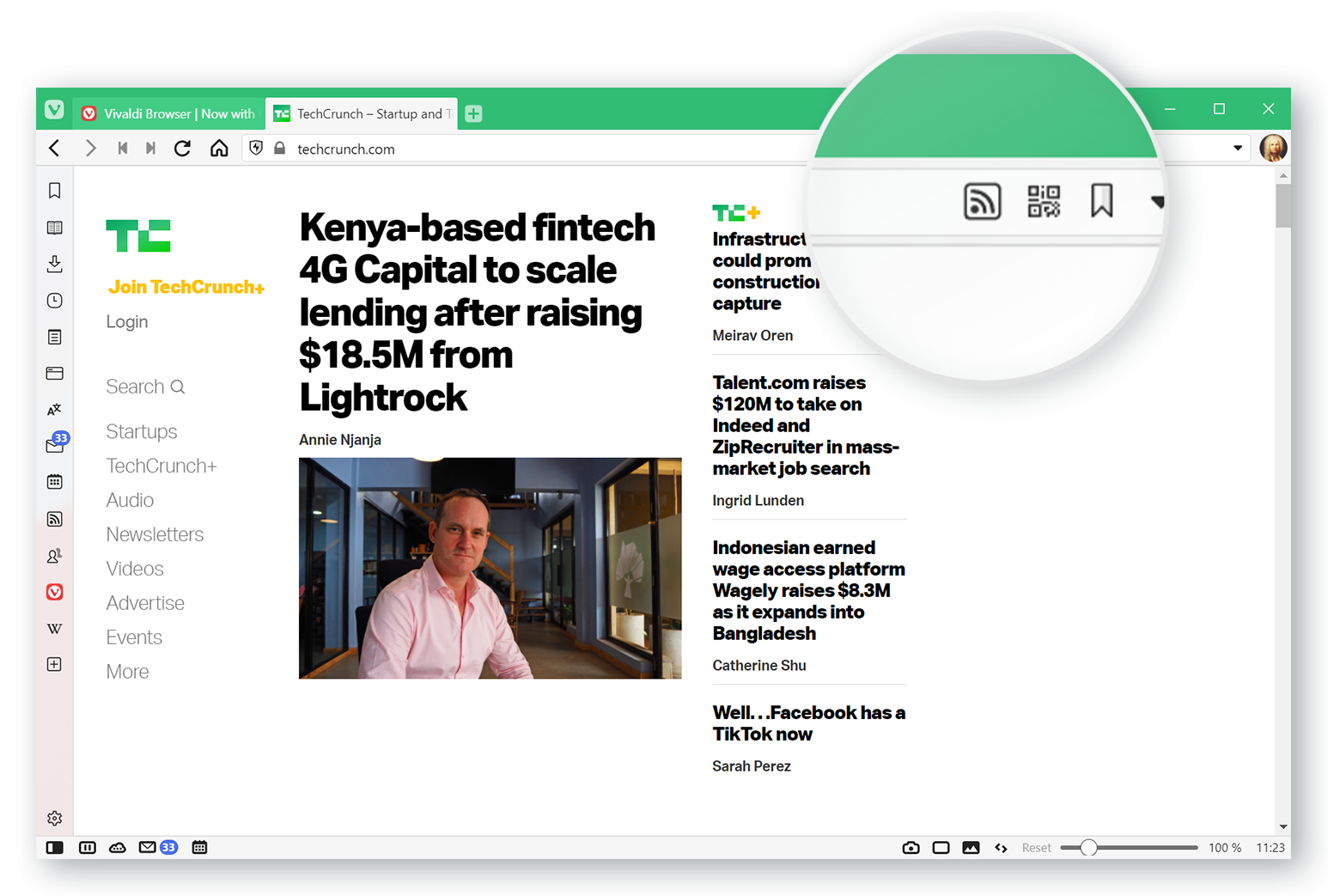Click the QR code icon in magnified address bar

click(x=1044, y=202)
